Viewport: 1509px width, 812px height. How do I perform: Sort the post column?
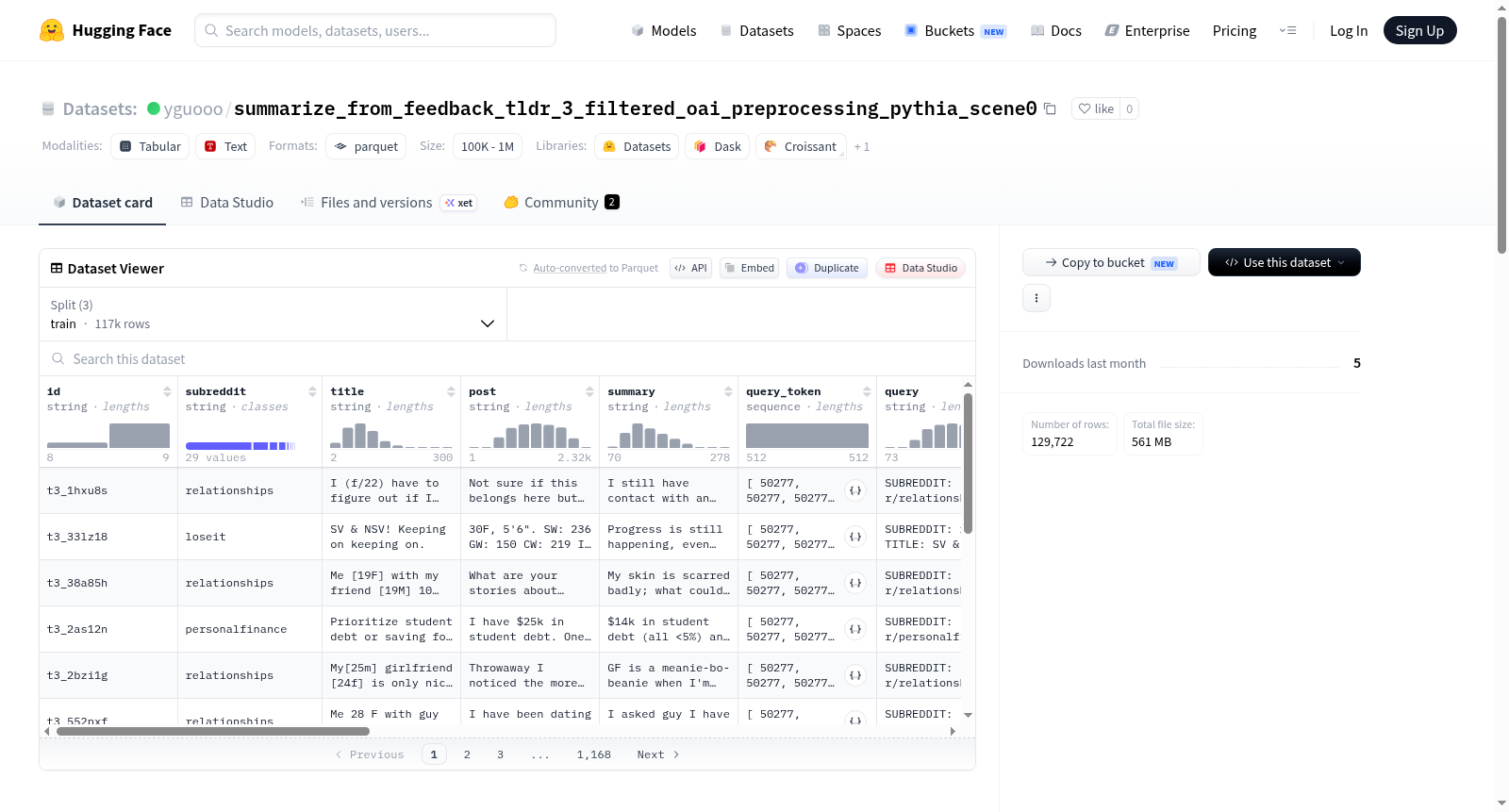589,391
